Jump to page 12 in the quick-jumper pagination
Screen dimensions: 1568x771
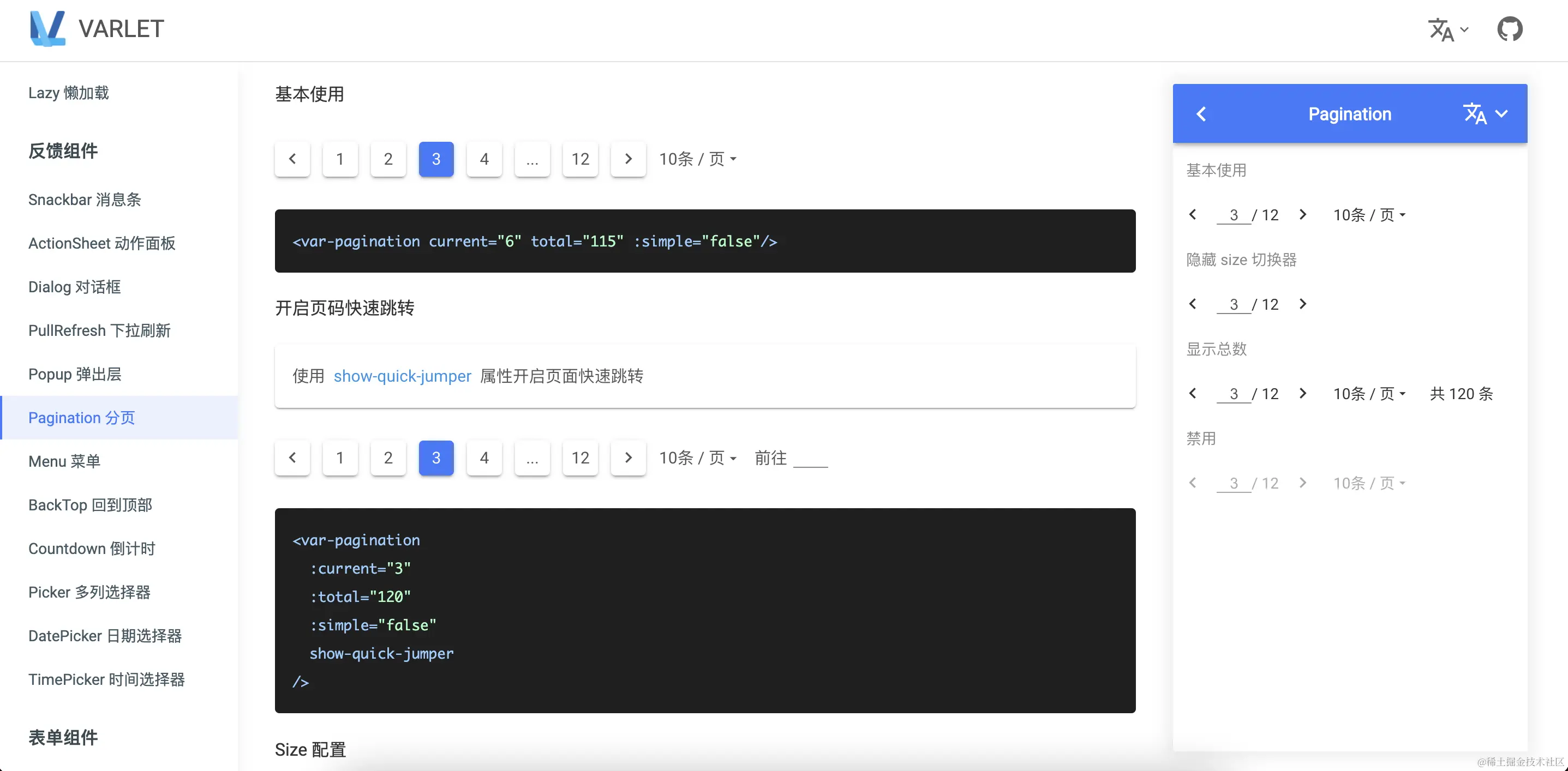pyautogui.click(x=580, y=457)
